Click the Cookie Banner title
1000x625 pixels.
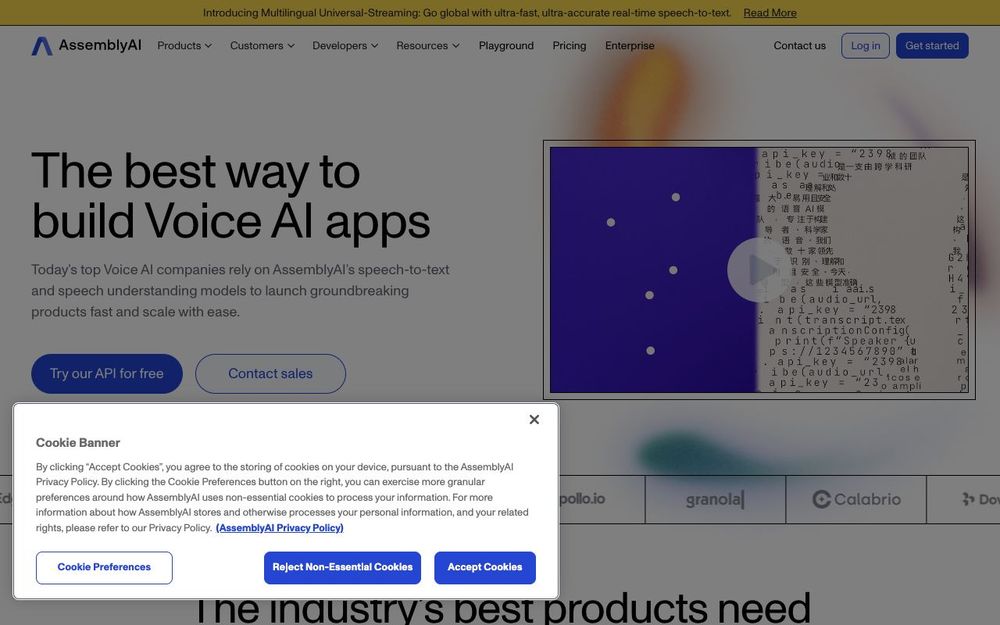pyautogui.click(x=78, y=443)
